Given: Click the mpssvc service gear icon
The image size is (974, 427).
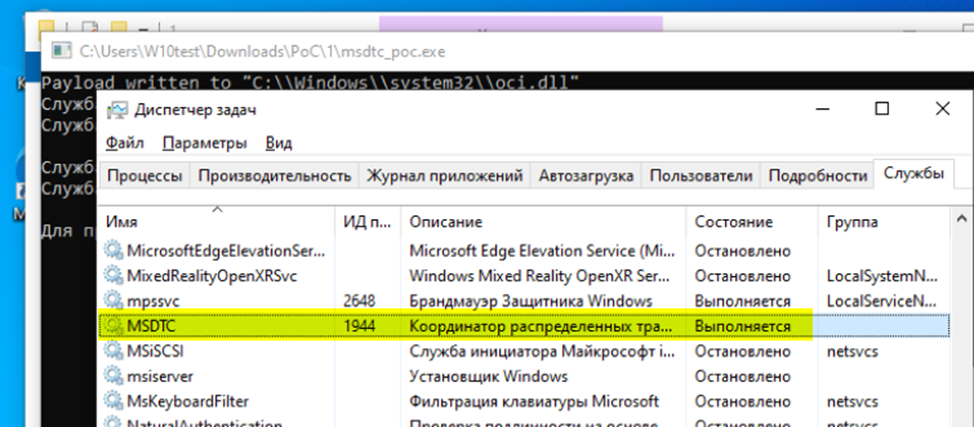Looking at the screenshot, I should 114,301.
